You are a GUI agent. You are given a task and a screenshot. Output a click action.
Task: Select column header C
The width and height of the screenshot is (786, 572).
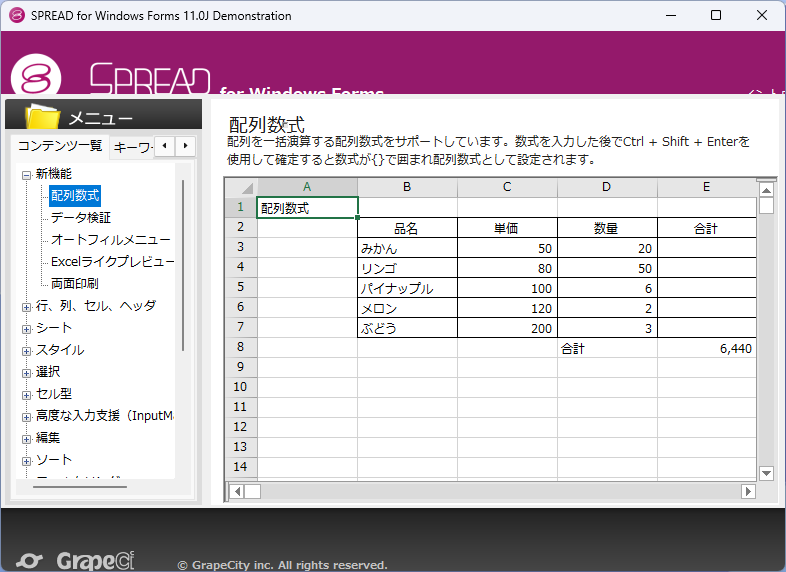click(507, 187)
